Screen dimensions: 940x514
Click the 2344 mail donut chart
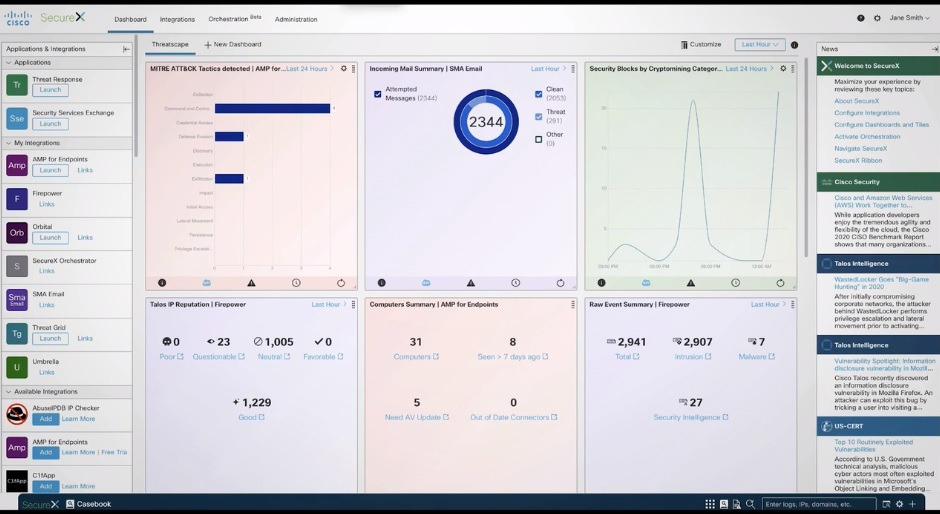pyautogui.click(x=486, y=122)
